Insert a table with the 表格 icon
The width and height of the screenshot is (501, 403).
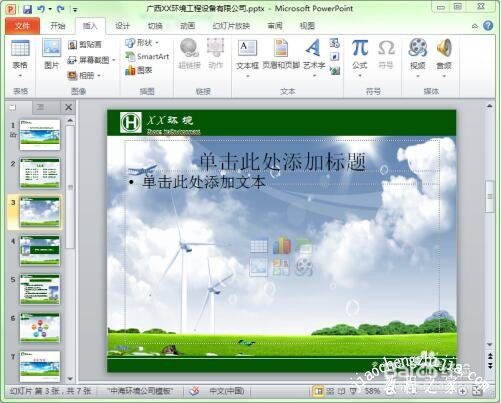[20, 58]
